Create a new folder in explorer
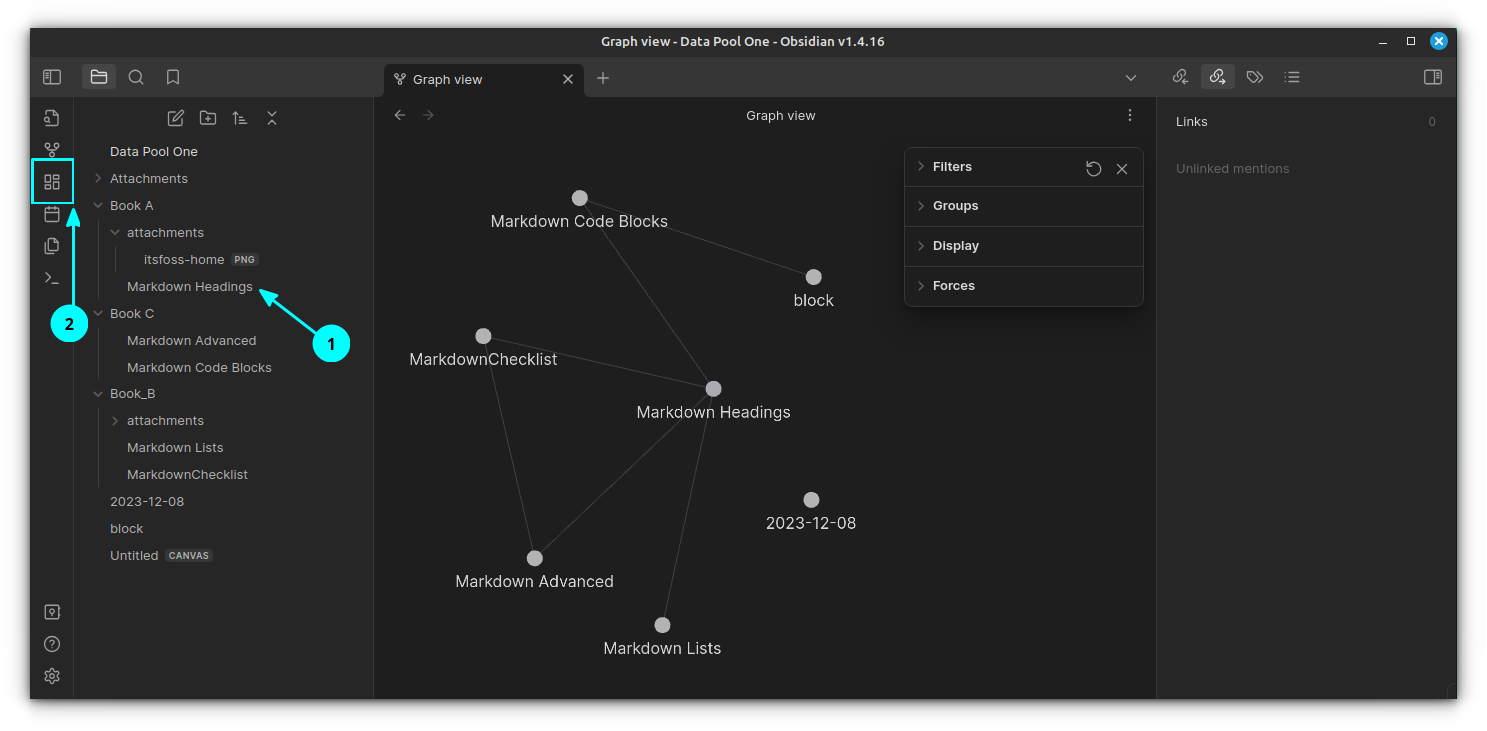The image size is (1487, 731). (x=208, y=118)
